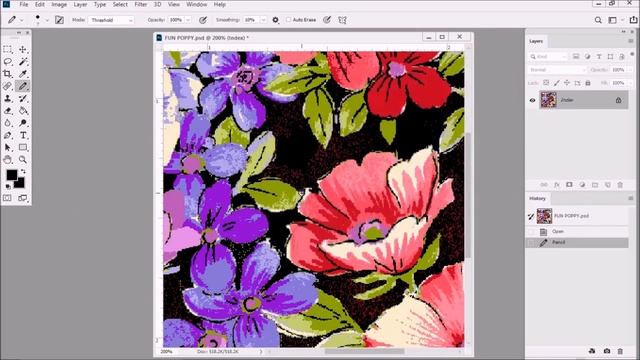
Task: Select the Rectangle shape tool
Action: coord(23,147)
